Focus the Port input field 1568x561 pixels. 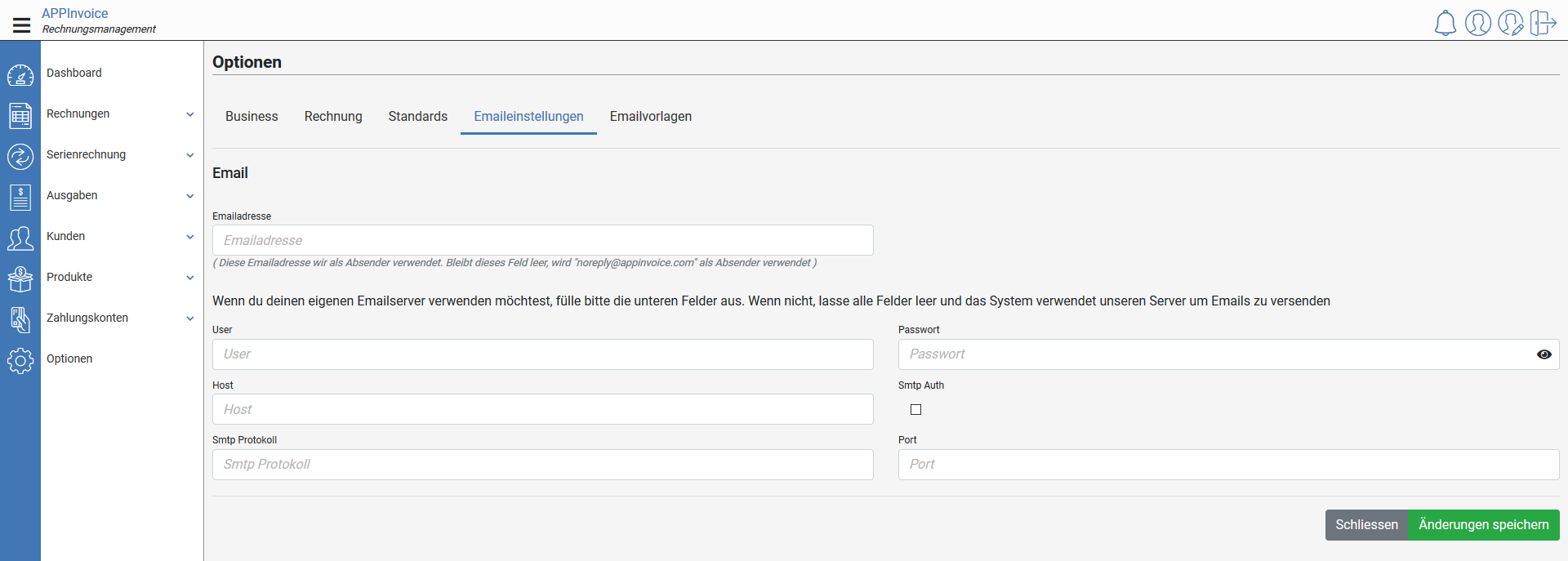point(1228,465)
